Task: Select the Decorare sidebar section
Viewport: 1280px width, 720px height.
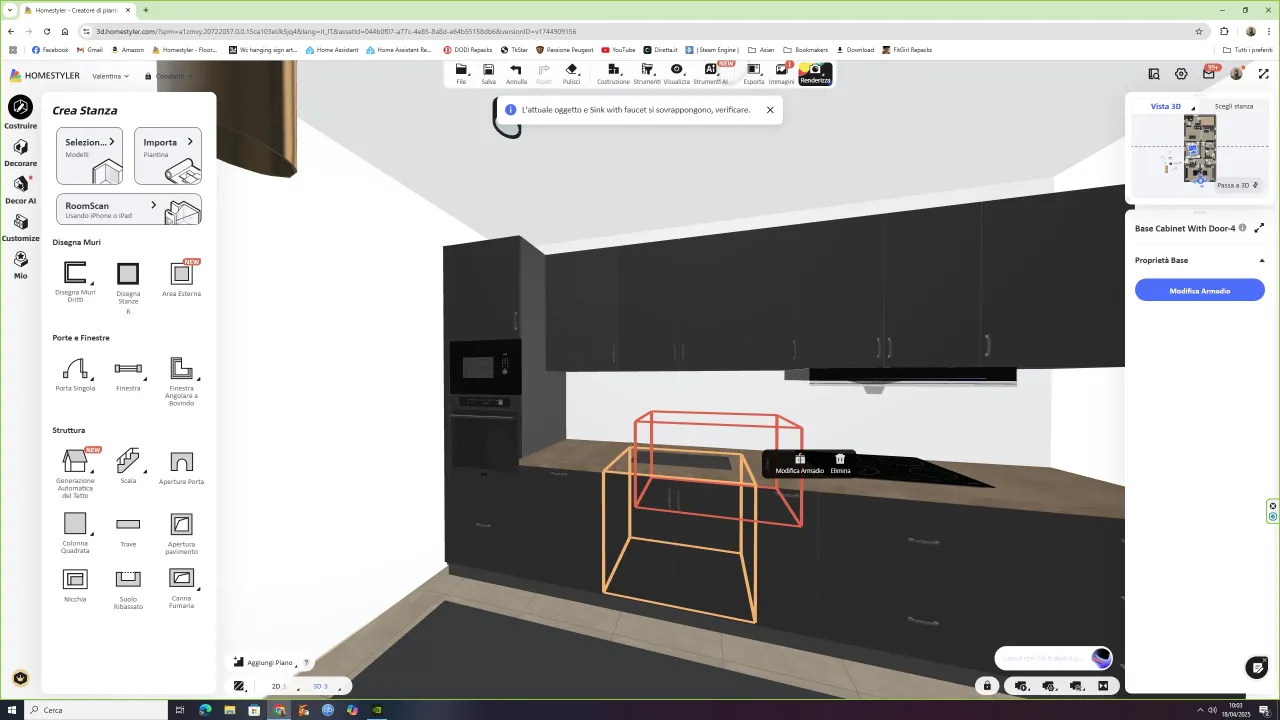Action: tap(20, 152)
